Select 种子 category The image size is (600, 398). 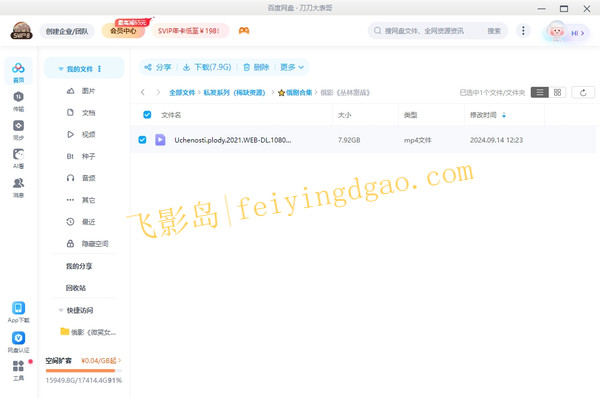(81, 156)
